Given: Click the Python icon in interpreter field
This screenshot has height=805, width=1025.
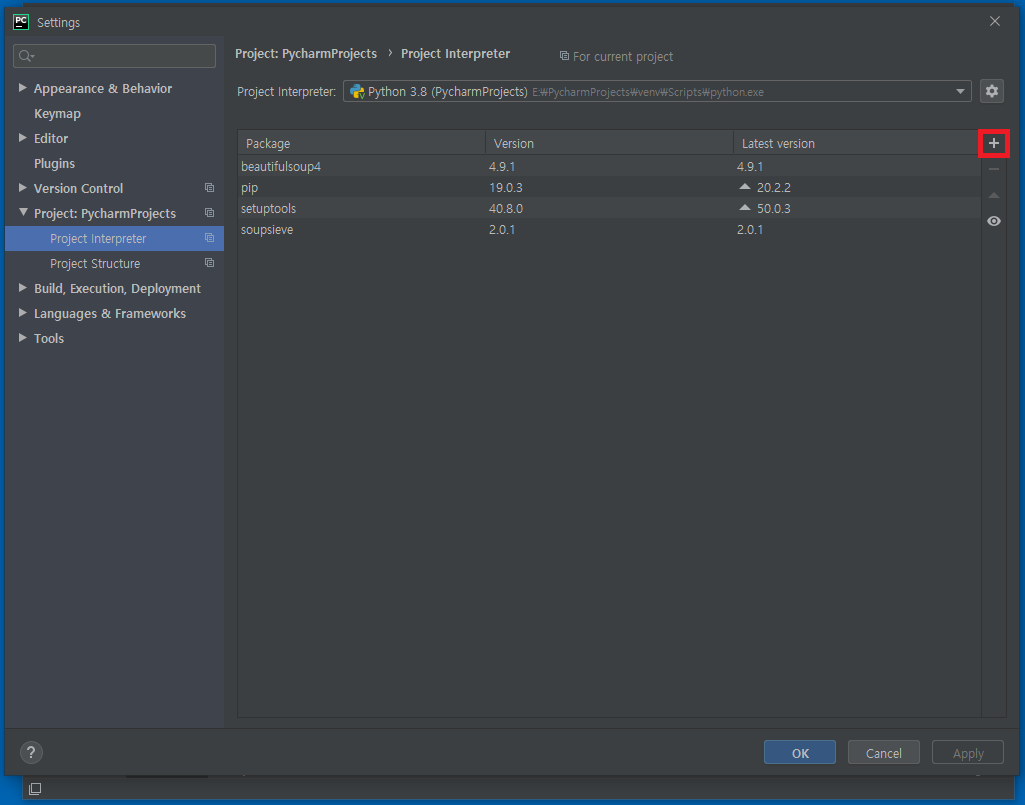Looking at the screenshot, I should coord(357,92).
